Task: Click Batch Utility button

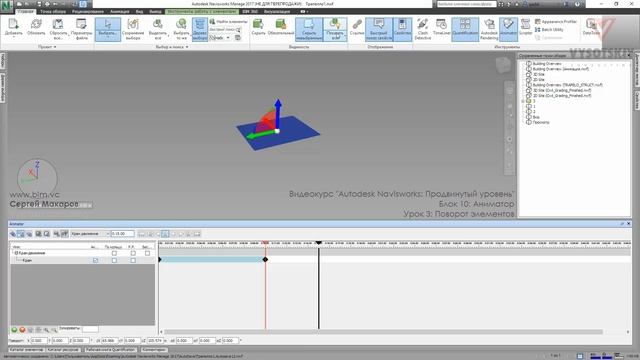Action: (x=549, y=29)
